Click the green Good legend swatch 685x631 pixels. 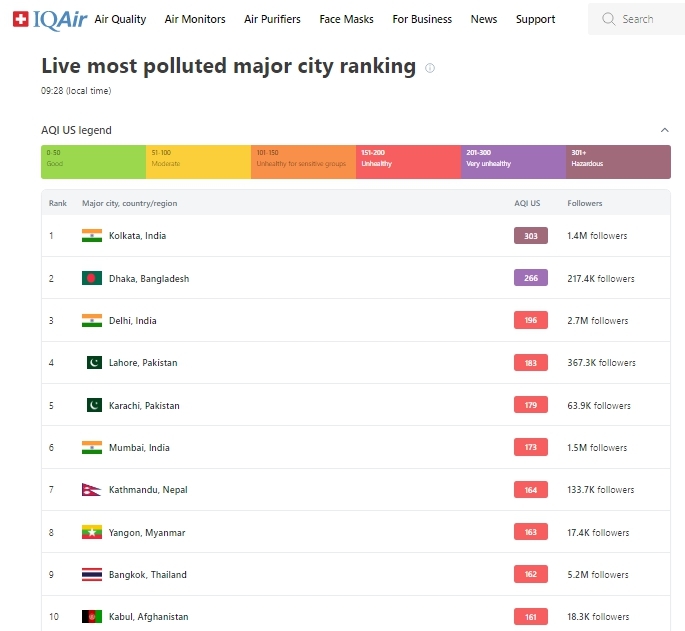click(x=93, y=162)
